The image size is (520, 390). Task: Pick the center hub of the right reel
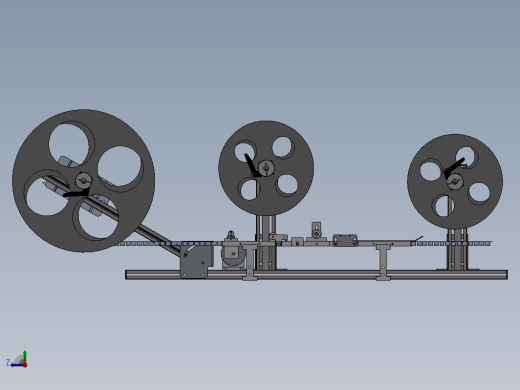[455, 182]
